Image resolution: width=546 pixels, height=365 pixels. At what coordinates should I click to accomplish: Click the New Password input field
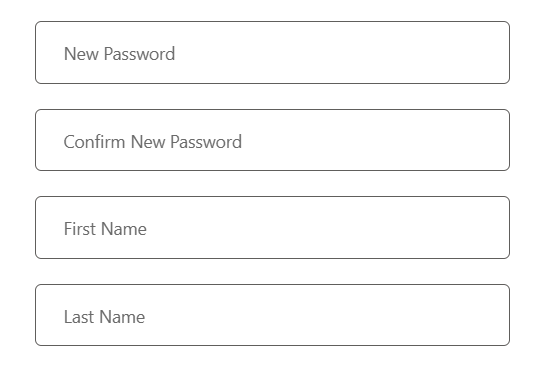point(272,53)
